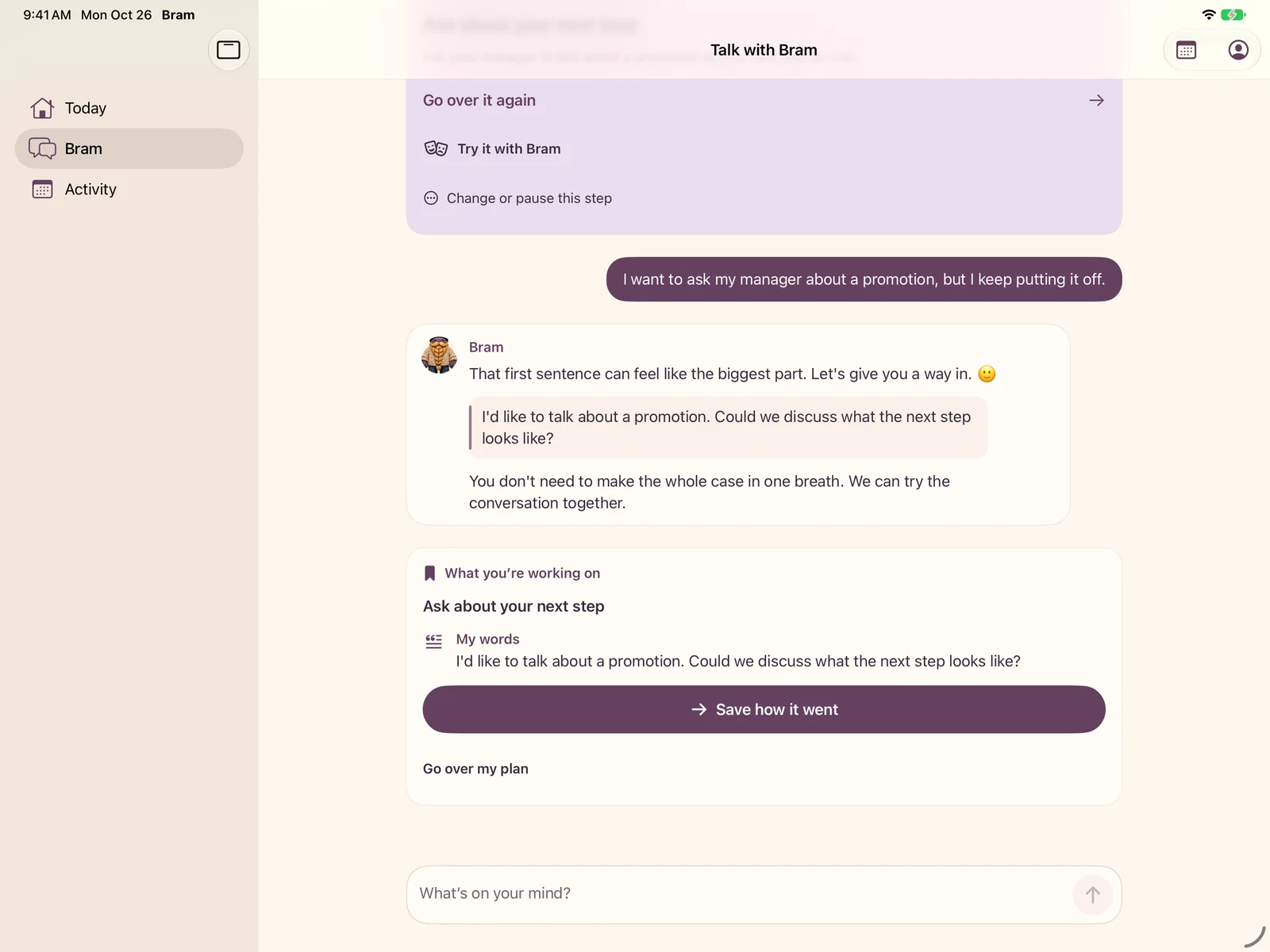This screenshot has height=952, width=1270.
Task: Tap the Wi-Fi status icon
Action: tap(1209, 14)
